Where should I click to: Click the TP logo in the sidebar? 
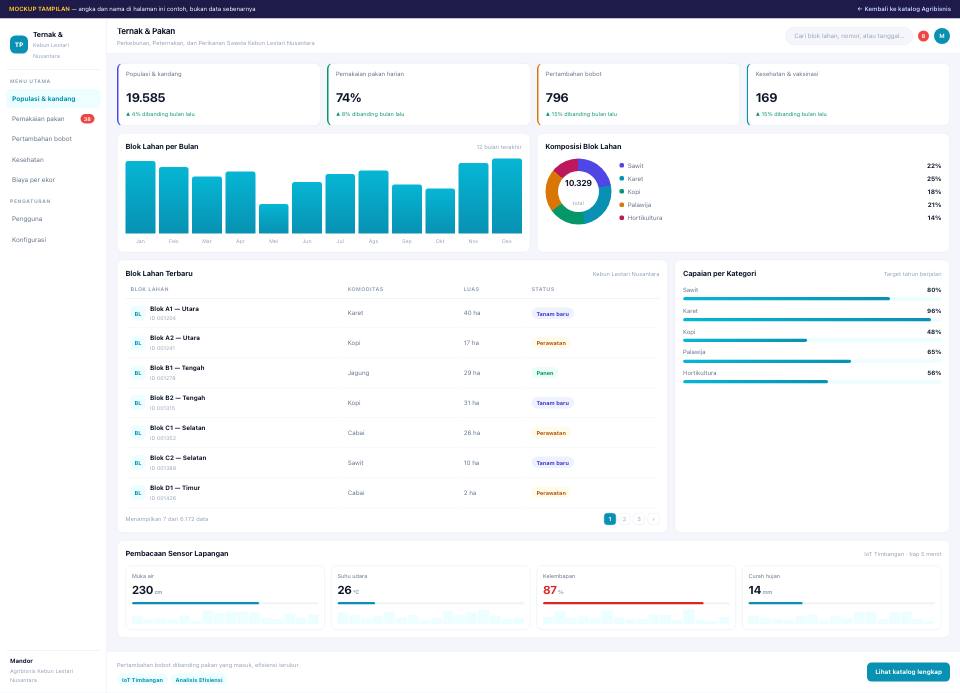coord(19,45)
